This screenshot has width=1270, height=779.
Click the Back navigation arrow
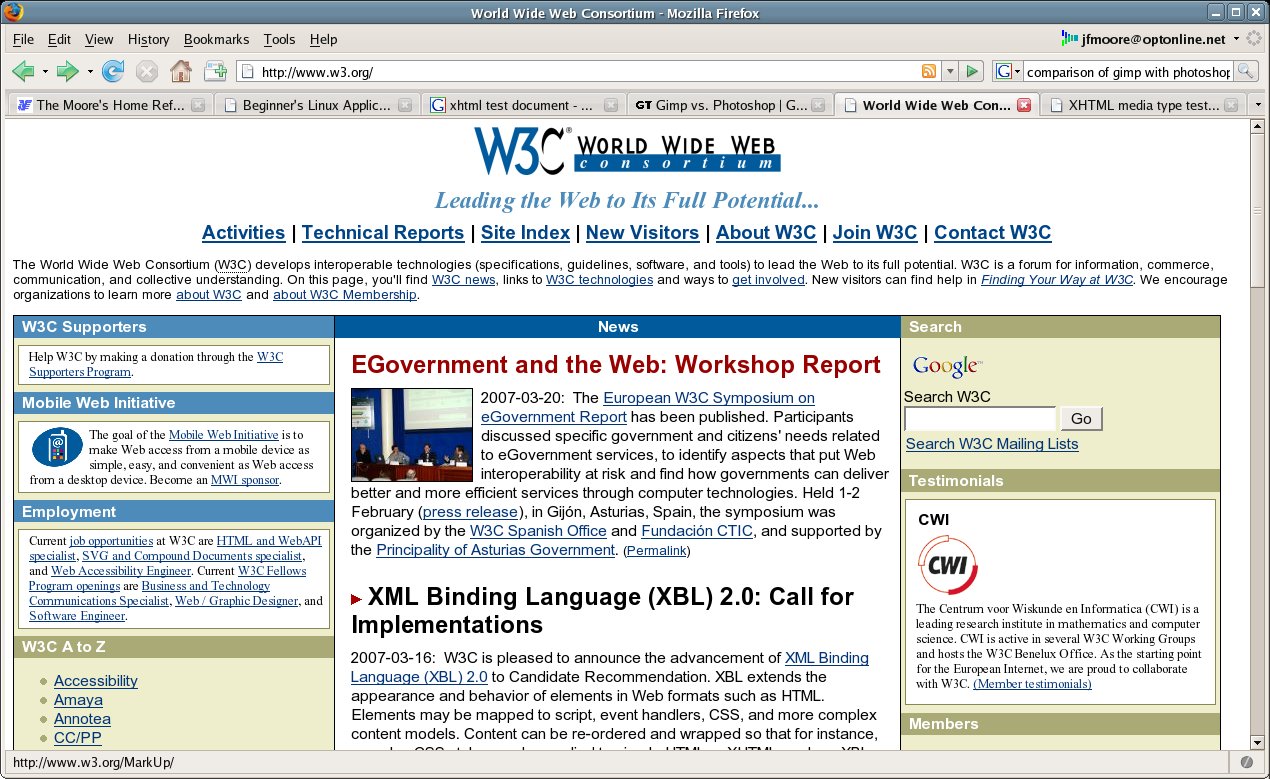click(22, 71)
